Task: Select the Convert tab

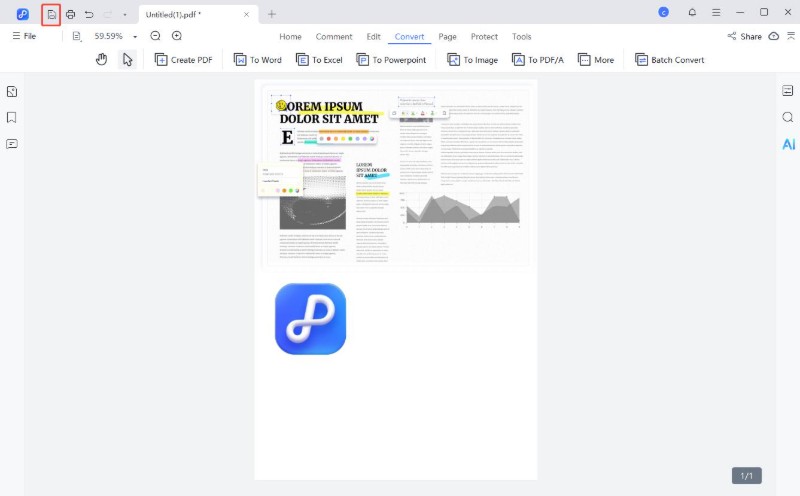Action: point(409,37)
